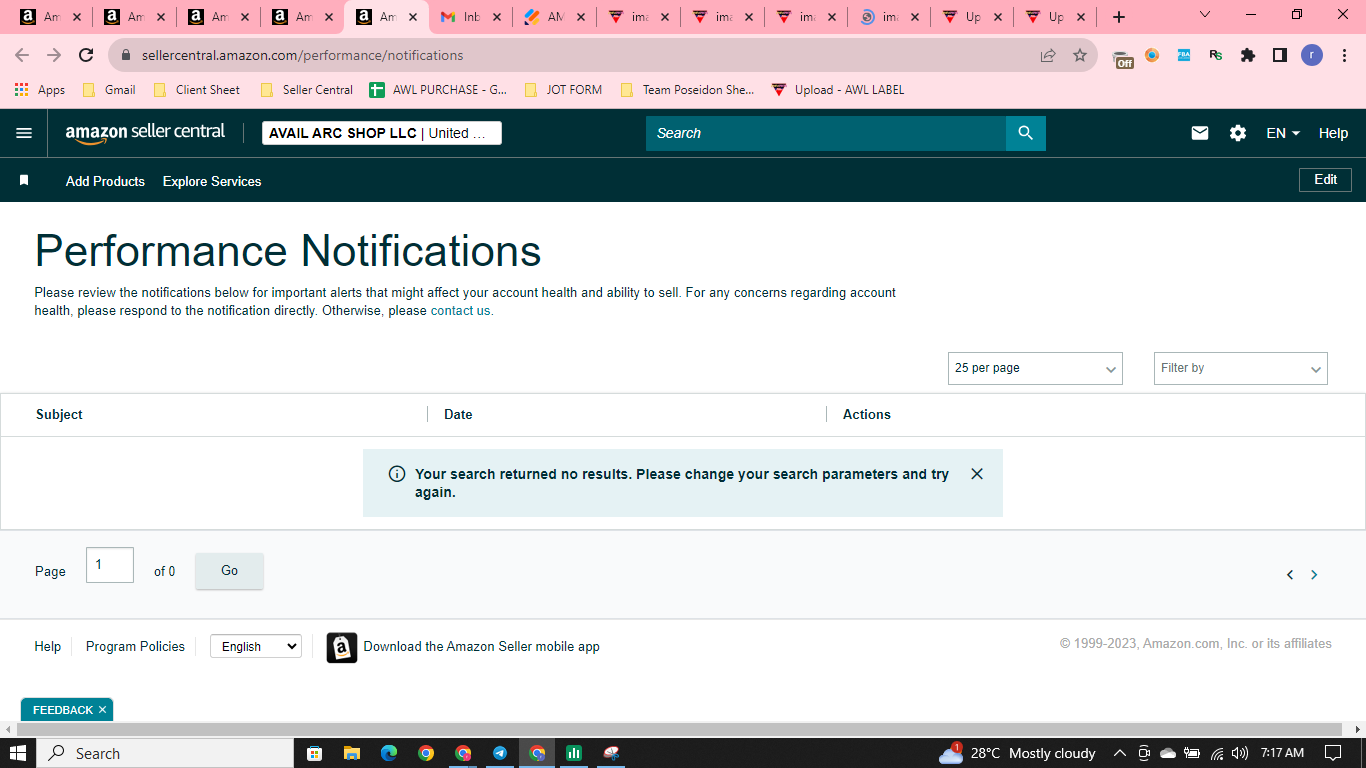Click the page number input box
This screenshot has height=768, width=1366.
(110, 565)
